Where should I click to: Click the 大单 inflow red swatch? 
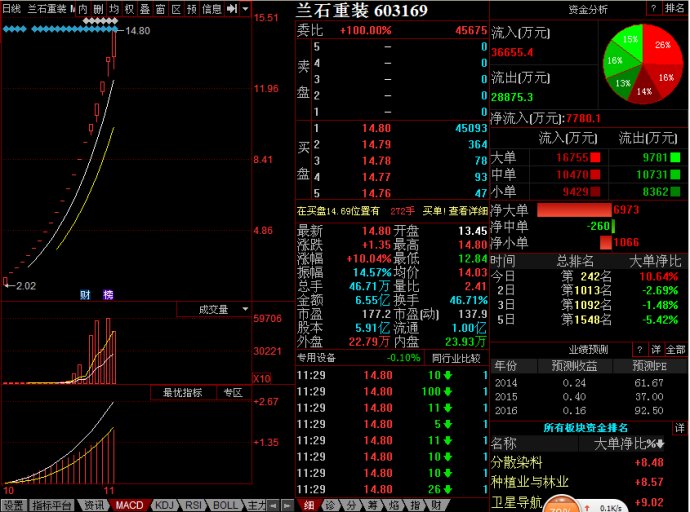595,157
